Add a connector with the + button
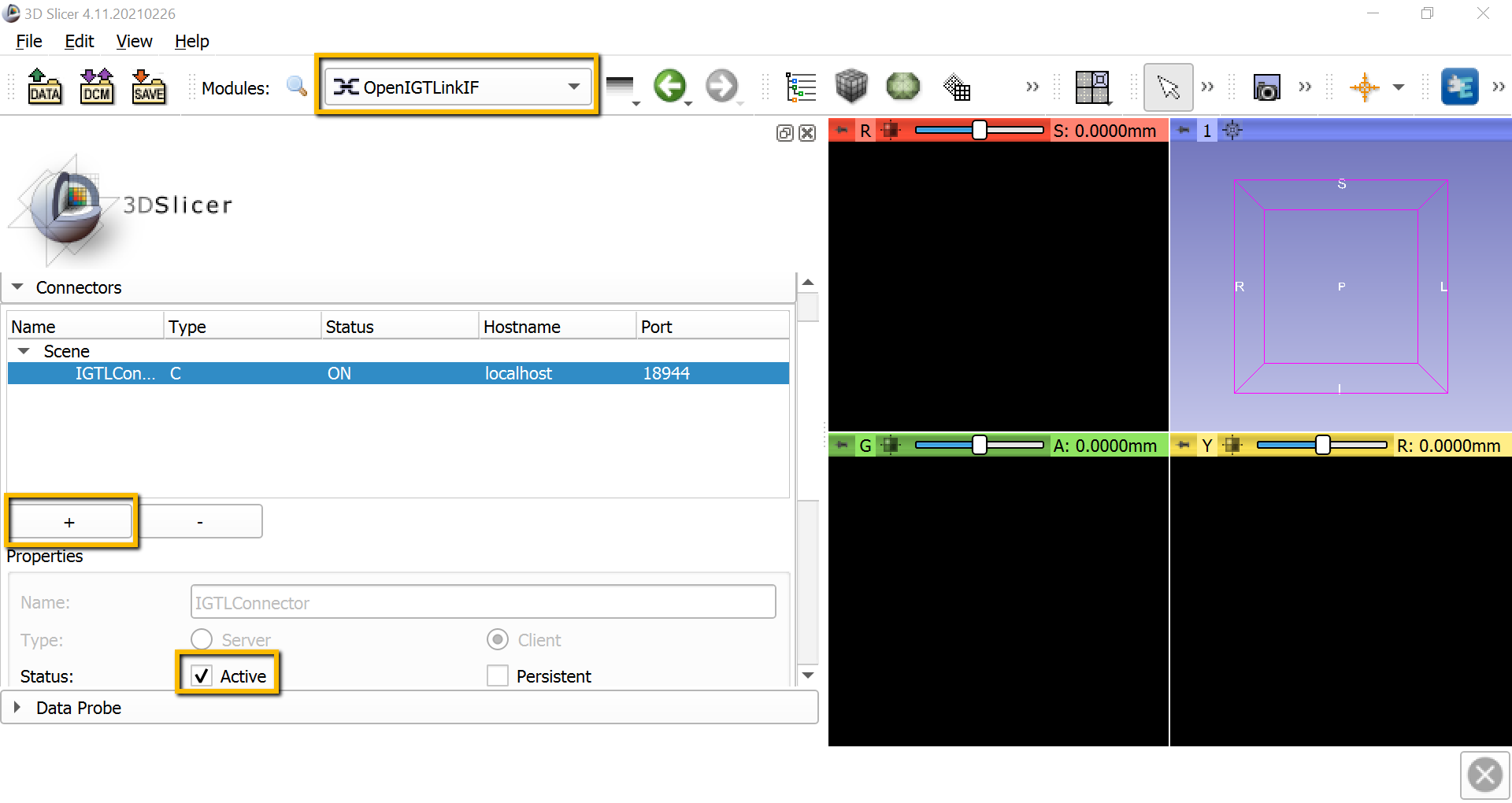Screen dimensions: 1512x803 pyautogui.click(x=70, y=522)
